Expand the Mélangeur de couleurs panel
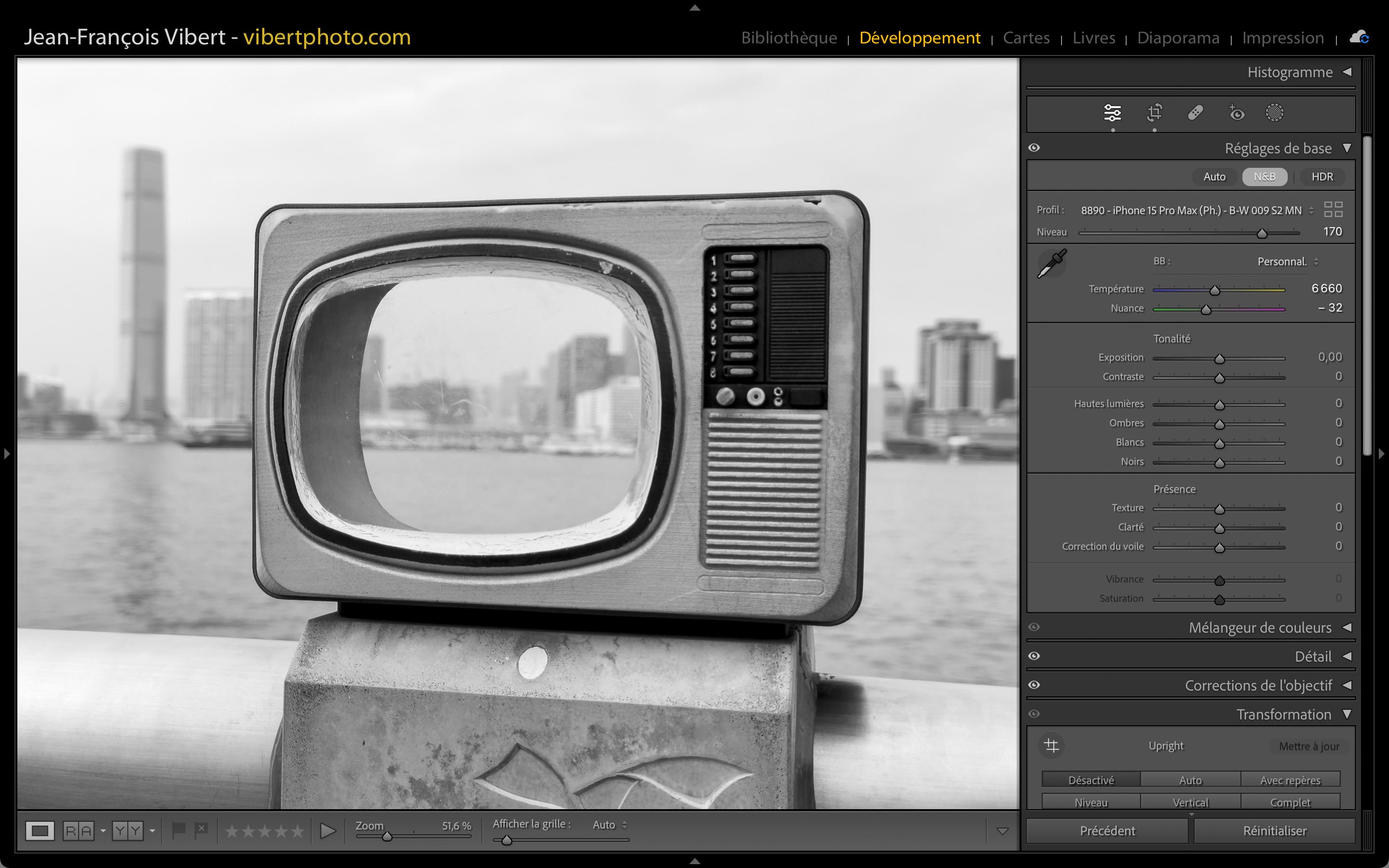 coord(1347,627)
